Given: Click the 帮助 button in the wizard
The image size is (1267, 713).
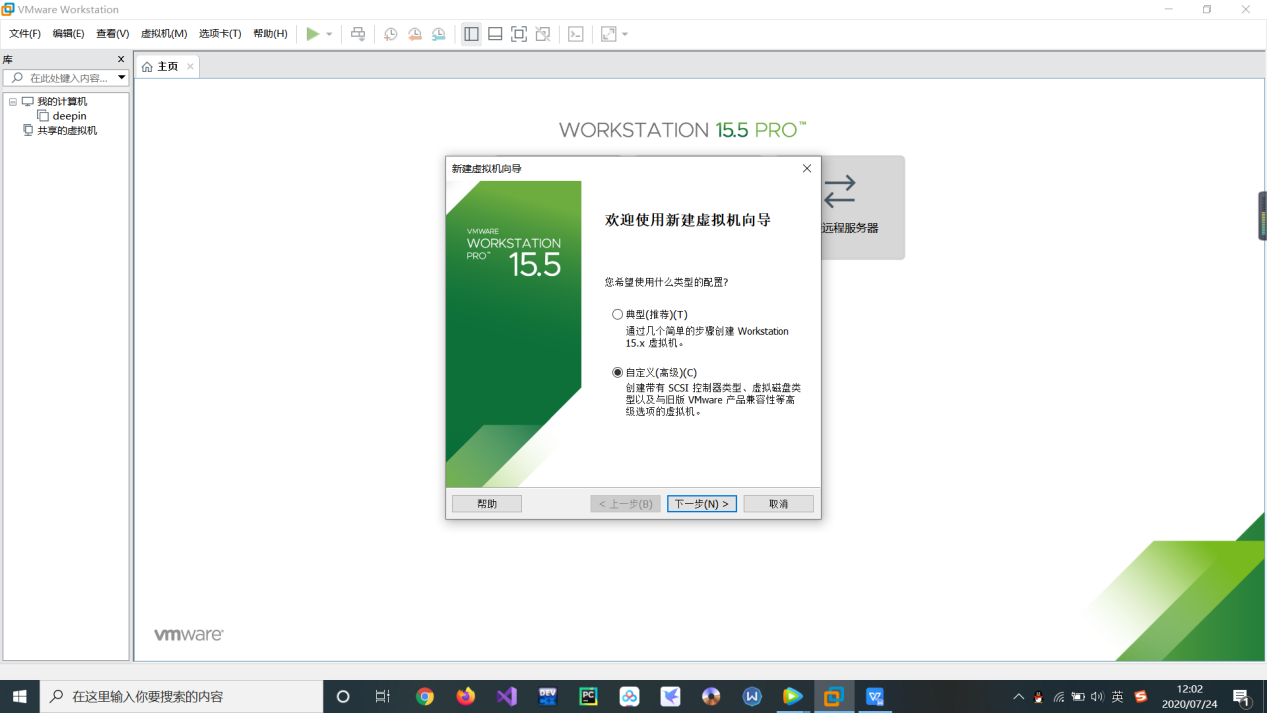Looking at the screenshot, I should (487, 504).
